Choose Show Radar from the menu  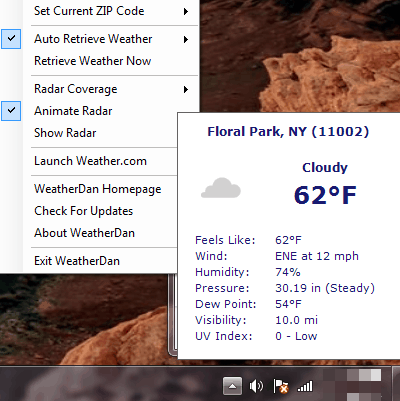65,133
